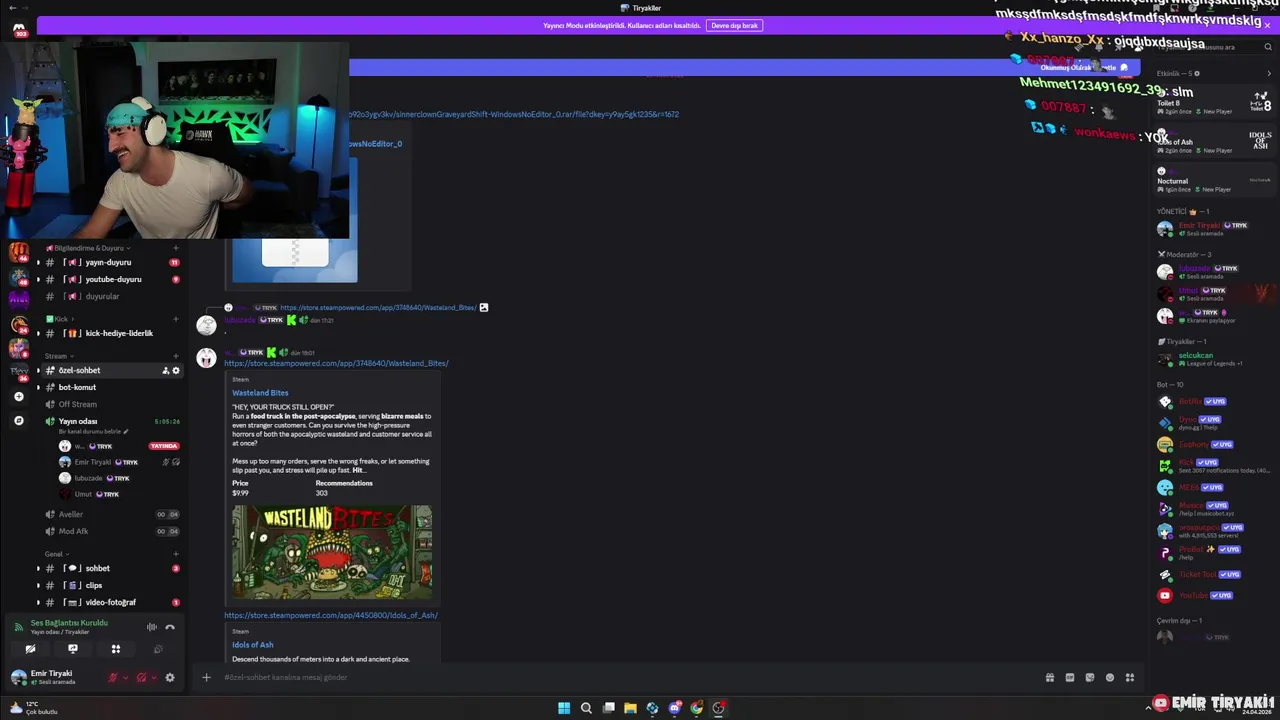Image resolution: width=1280 pixels, height=720 pixels.
Task: Open activities launcher in voice panel
Action: click(x=116, y=649)
